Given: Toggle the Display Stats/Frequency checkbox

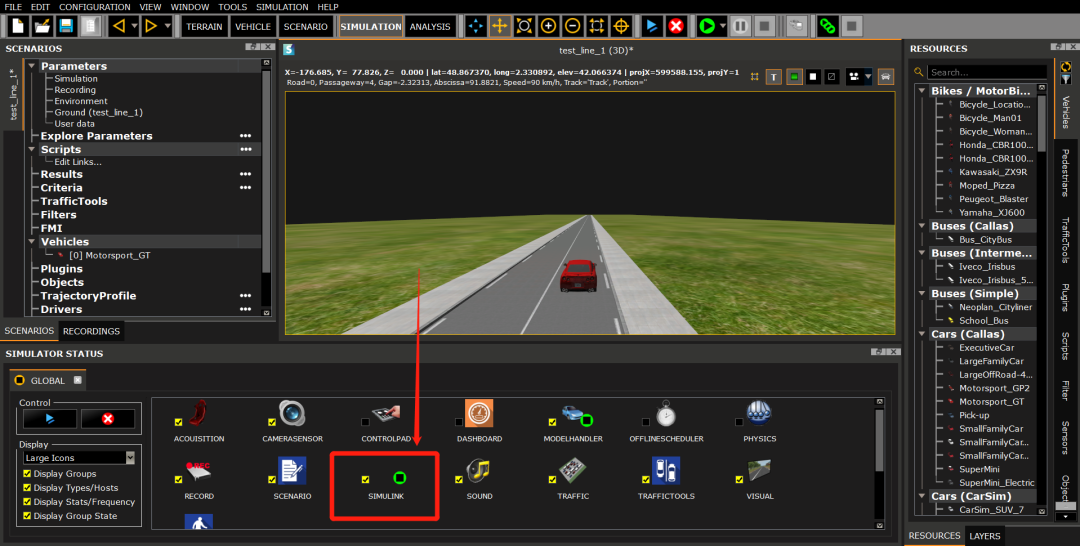Looking at the screenshot, I should (x=28, y=501).
